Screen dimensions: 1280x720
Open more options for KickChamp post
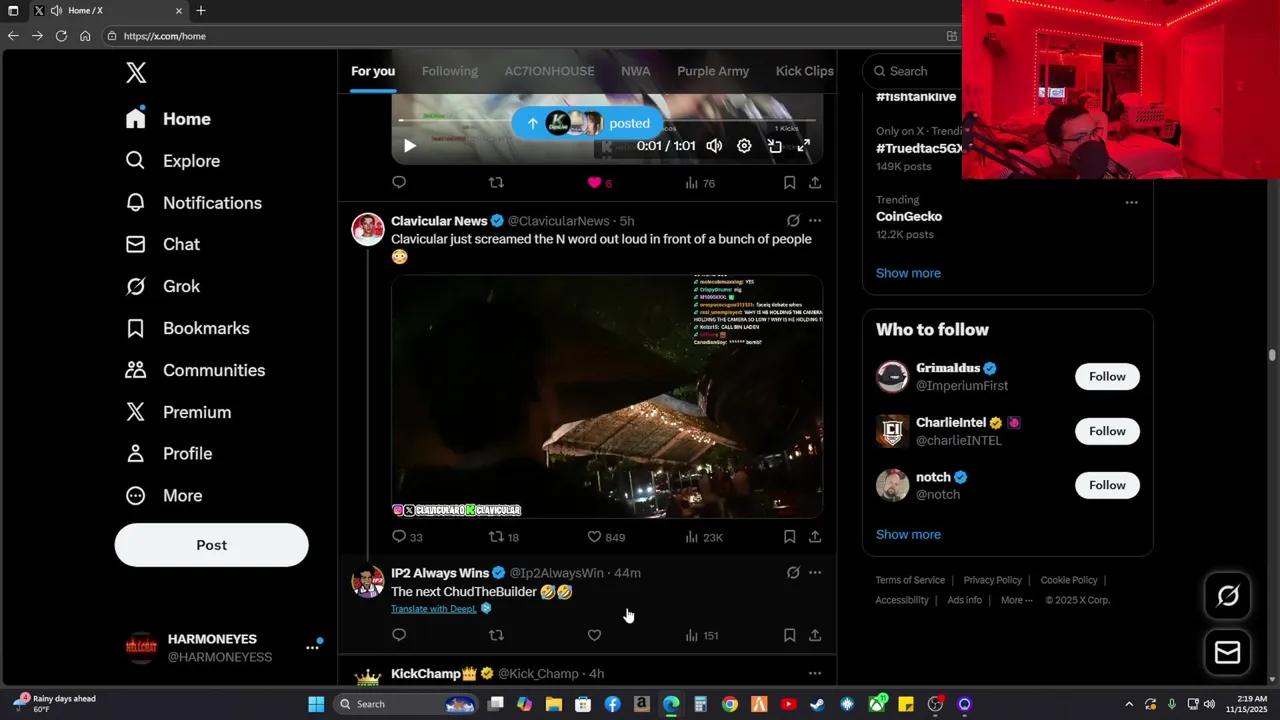(815, 674)
